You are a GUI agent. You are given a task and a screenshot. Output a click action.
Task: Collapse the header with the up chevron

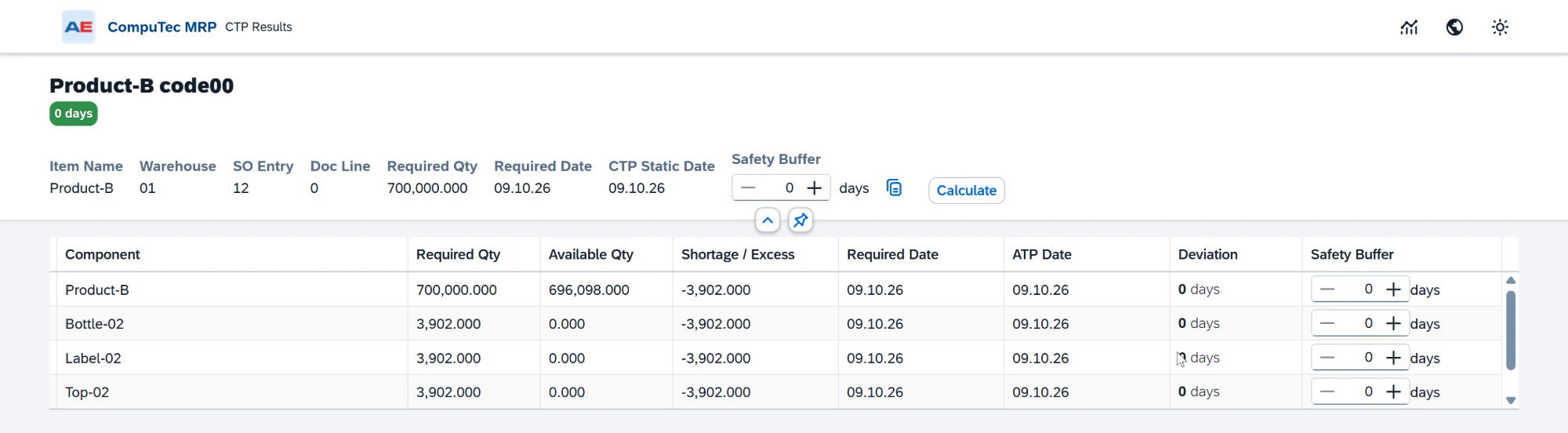(x=768, y=221)
